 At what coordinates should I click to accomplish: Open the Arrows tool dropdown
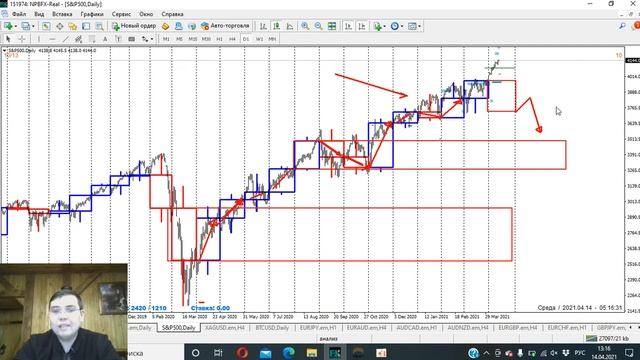pyautogui.click(x=152, y=39)
